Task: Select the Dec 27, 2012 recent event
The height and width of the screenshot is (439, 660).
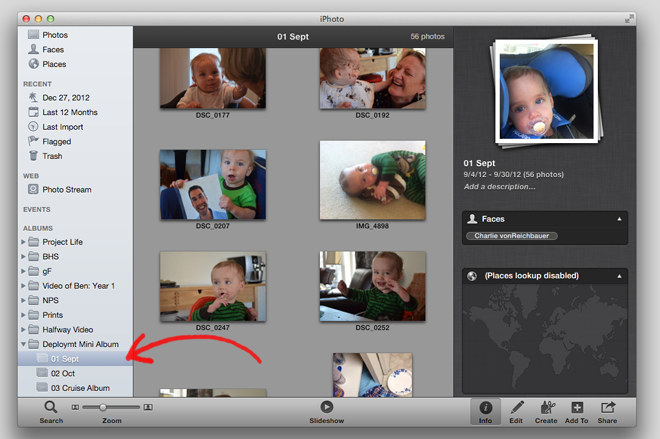Action: tap(66, 98)
